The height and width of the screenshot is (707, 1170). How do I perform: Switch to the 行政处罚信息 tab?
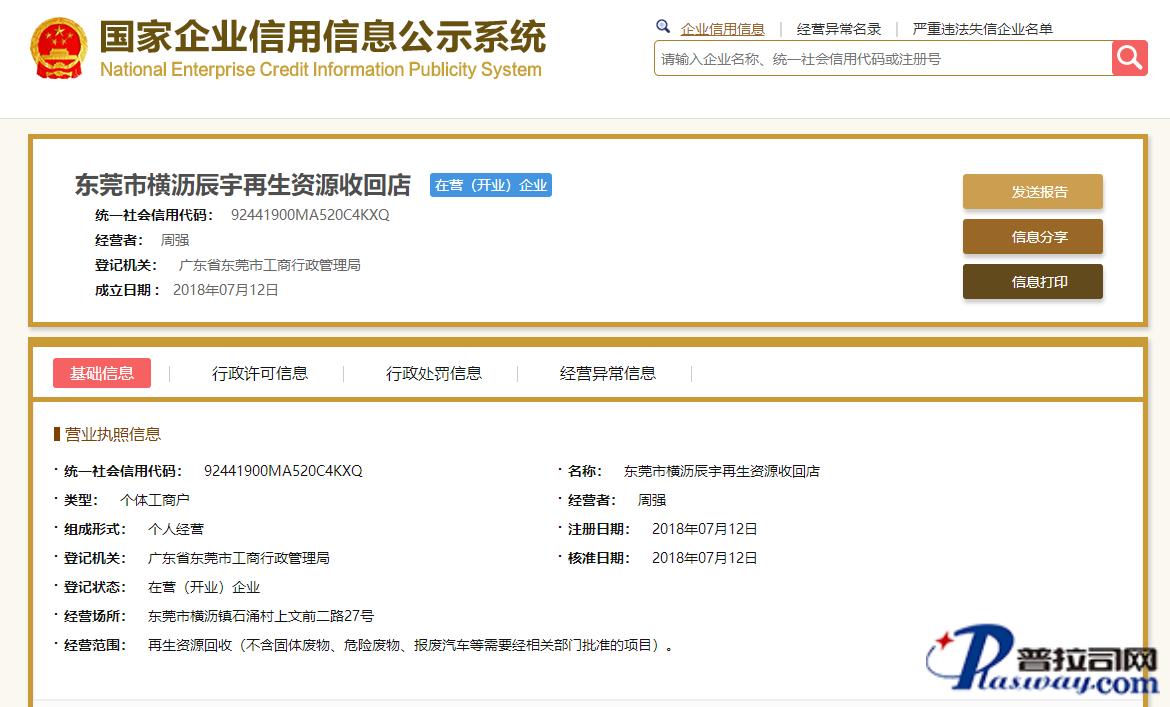pyautogui.click(x=434, y=373)
